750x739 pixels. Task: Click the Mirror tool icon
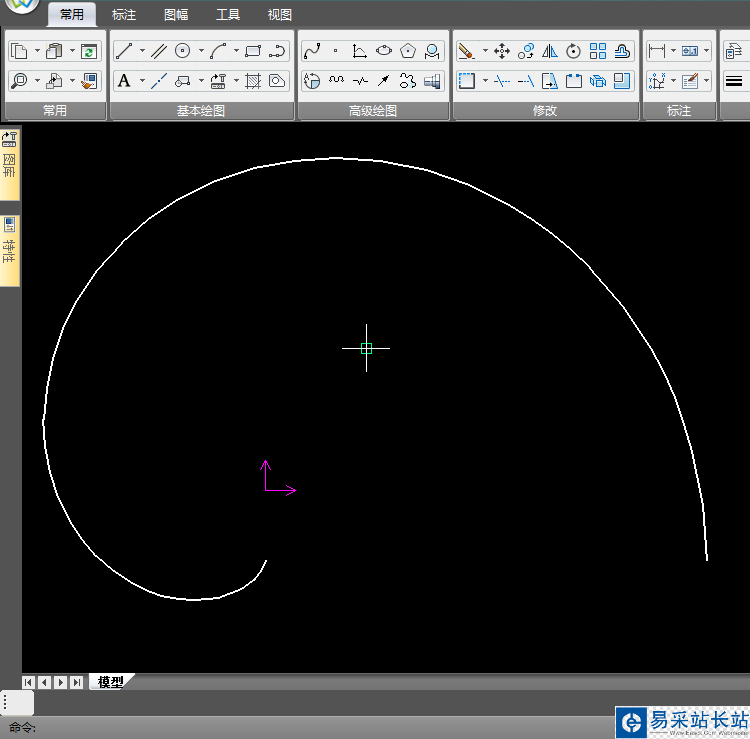(x=550, y=51)
